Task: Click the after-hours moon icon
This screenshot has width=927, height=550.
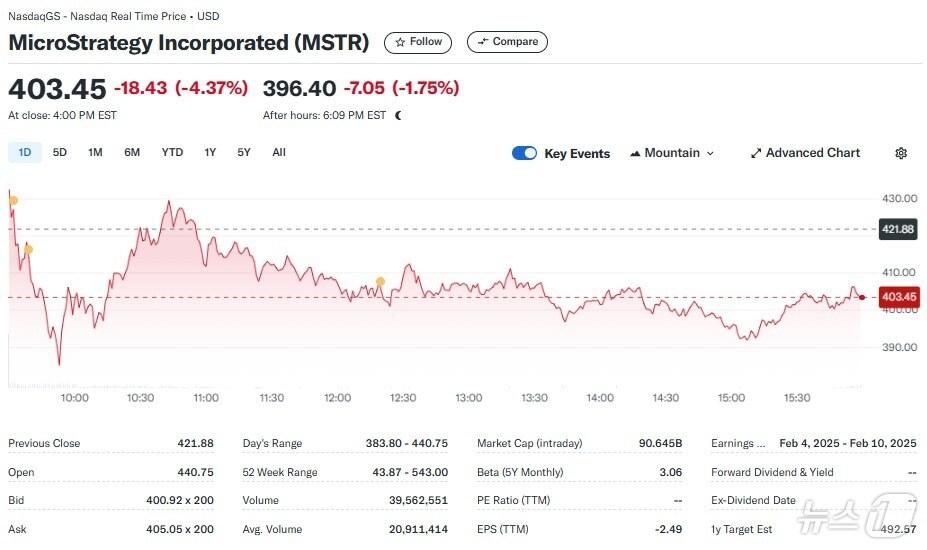Action: (398, 115)
